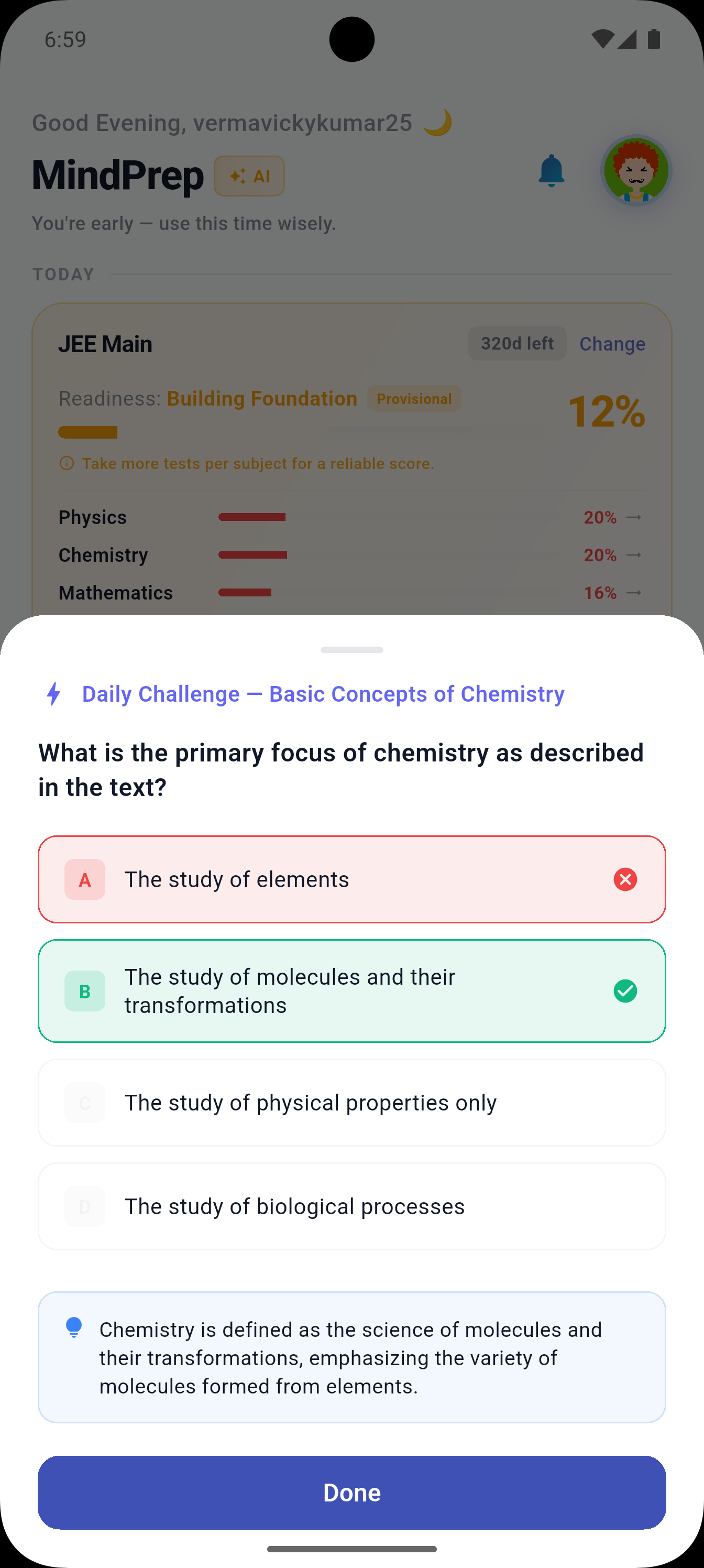The width and height of the screenshot is (704, 1568).
Task: Tap the green checkmark on option B
Action: [625, 990]
